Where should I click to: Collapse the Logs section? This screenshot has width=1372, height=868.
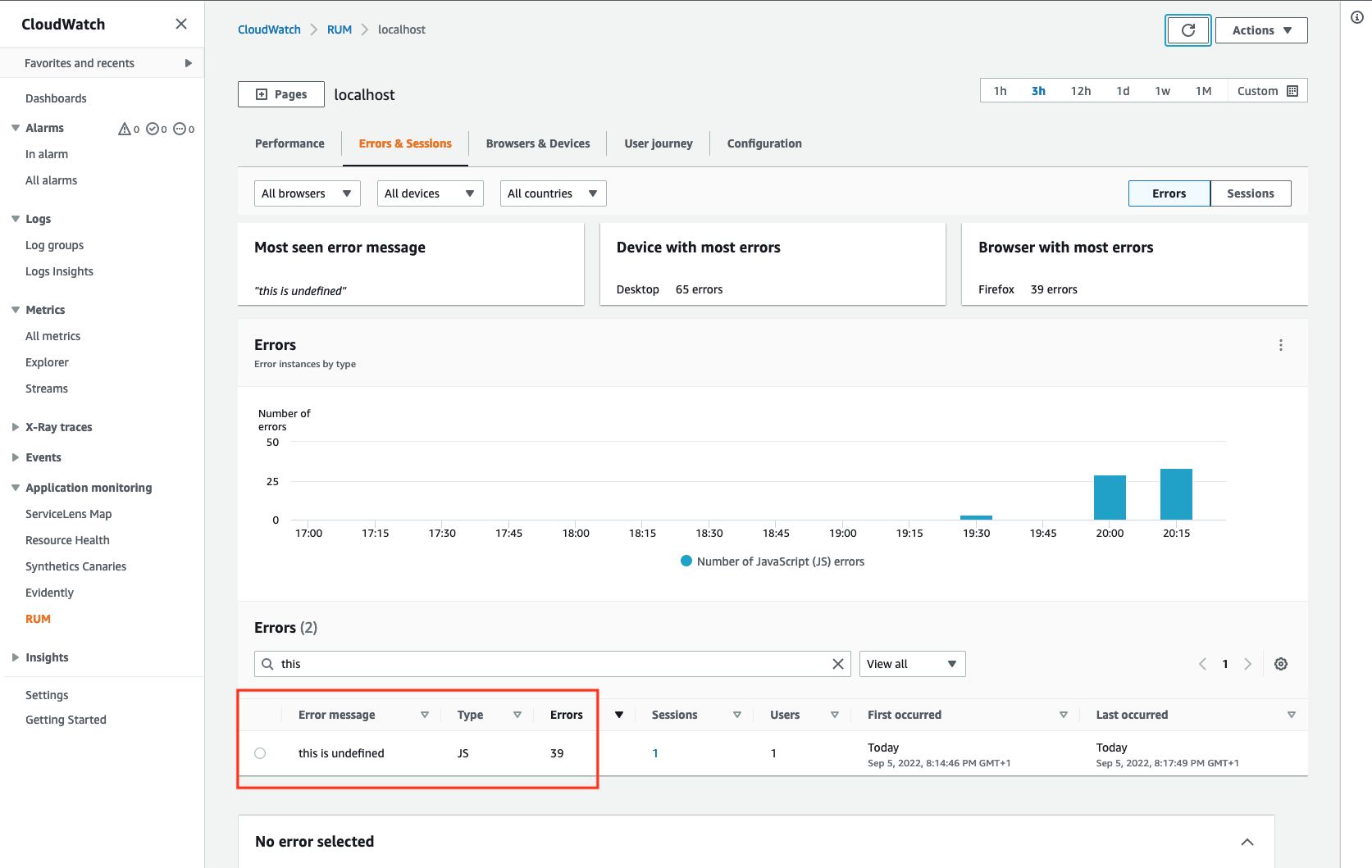point(16,219)
